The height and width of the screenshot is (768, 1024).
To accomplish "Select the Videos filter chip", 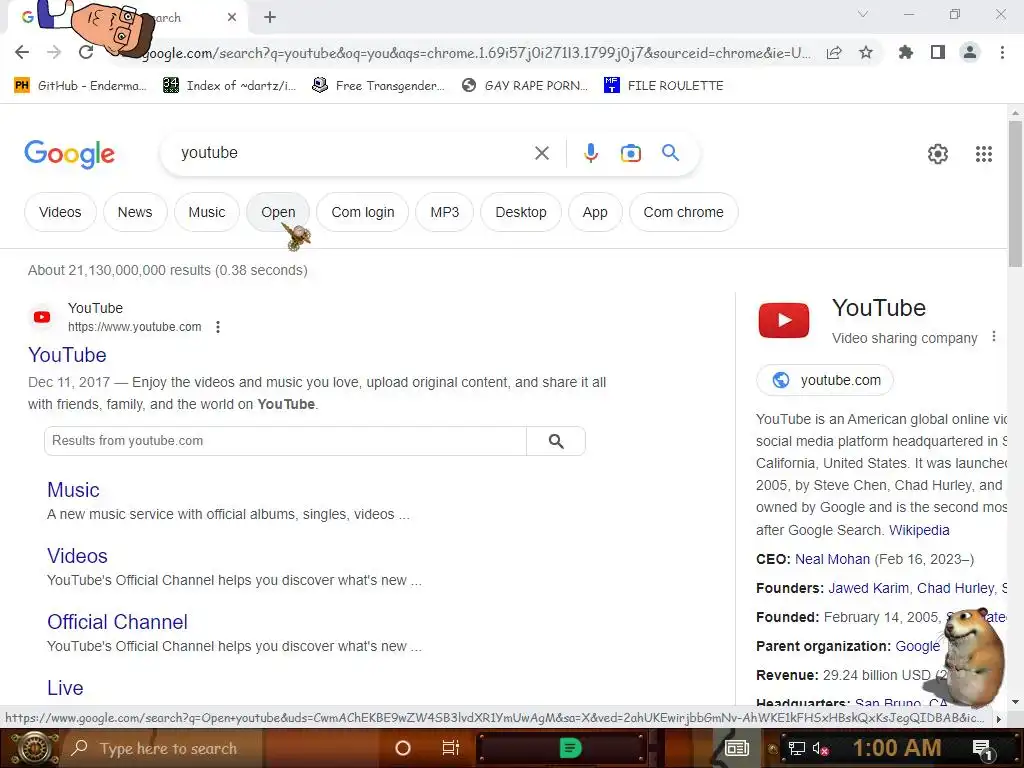I will tap(60, 212).
